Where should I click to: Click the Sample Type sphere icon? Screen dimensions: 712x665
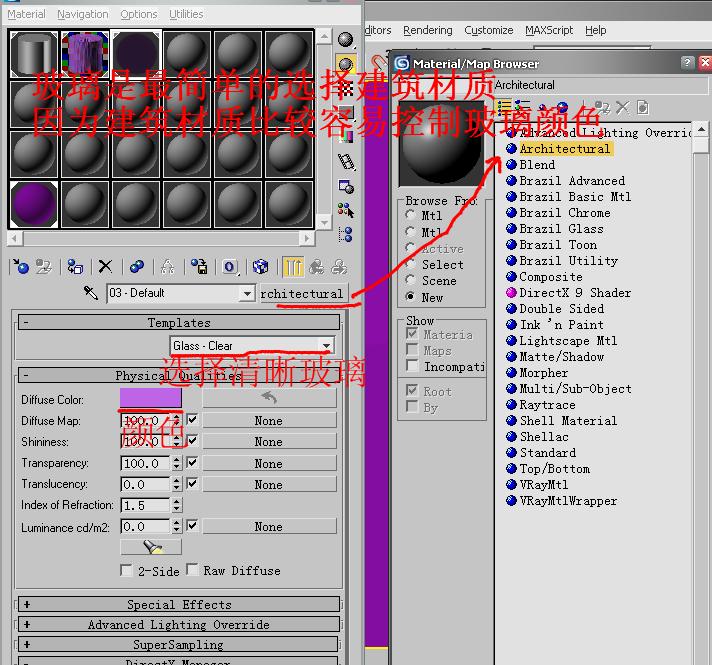pyautogui.click(x=346, y=40)
